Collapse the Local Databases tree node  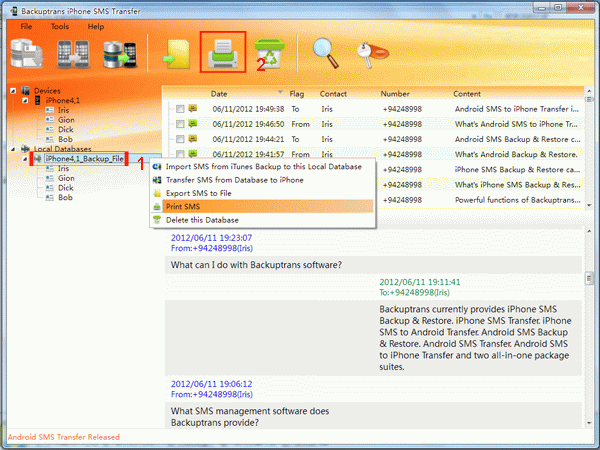click(x=13, y=149)
